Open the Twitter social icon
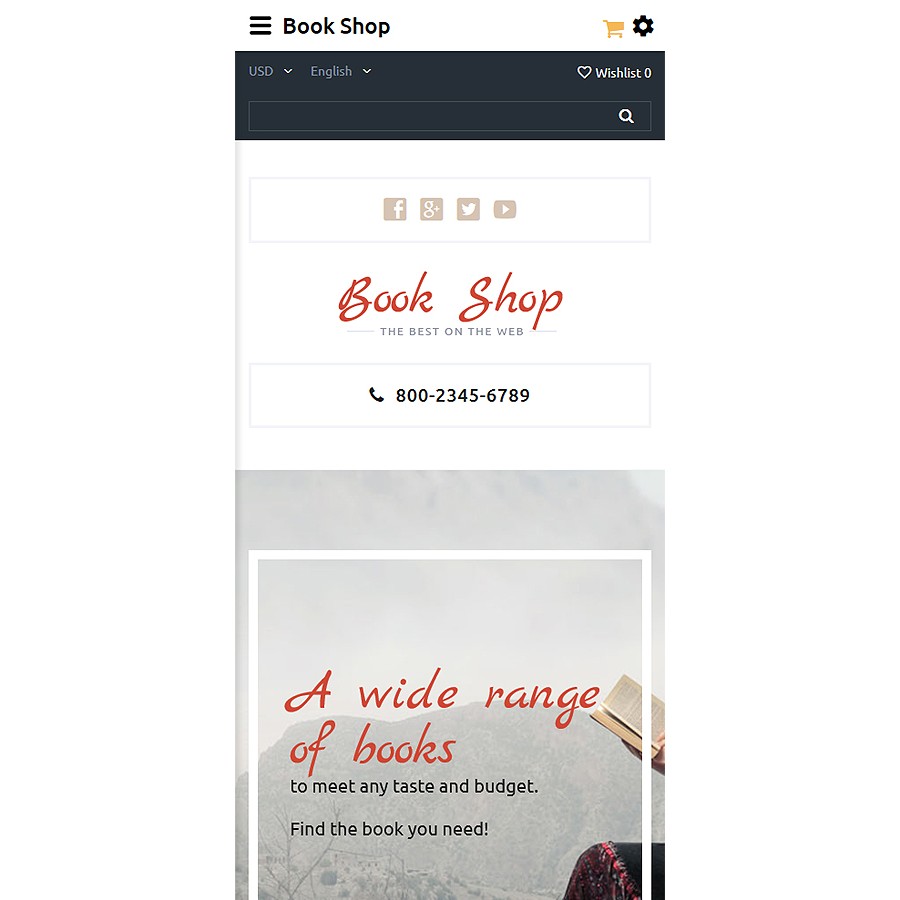 coord(468,210)
